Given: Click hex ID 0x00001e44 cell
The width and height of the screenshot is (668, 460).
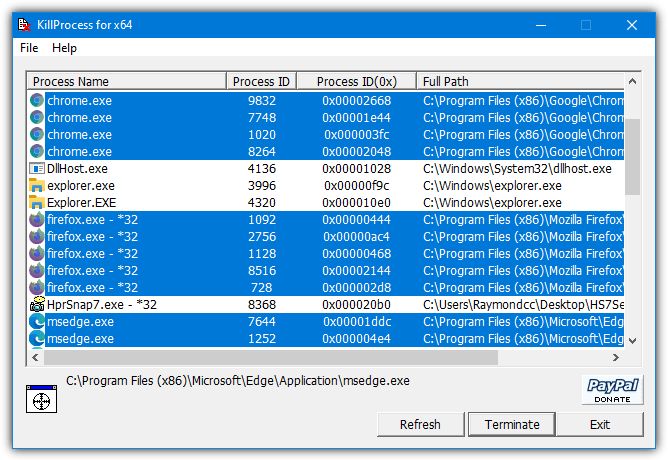Looking at the screenshot, I should [x=357, y=118].
